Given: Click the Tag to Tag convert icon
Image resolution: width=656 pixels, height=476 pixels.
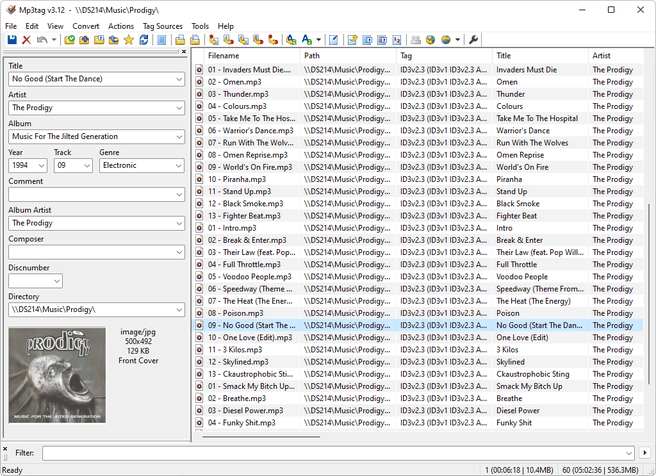Looking at the screenshot, I should click(273, 40).
